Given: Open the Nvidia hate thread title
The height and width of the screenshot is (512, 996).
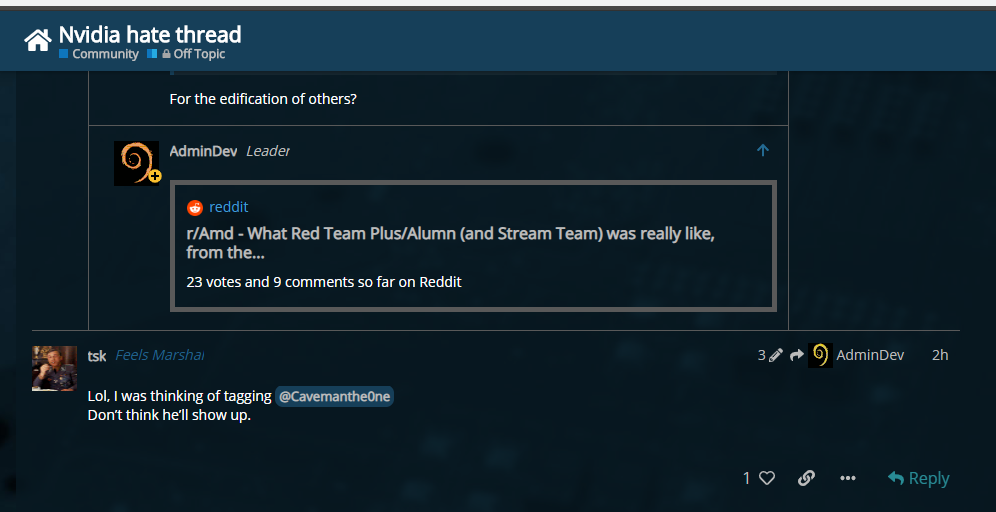Looking at the screenshot, I should pos(150,34).
